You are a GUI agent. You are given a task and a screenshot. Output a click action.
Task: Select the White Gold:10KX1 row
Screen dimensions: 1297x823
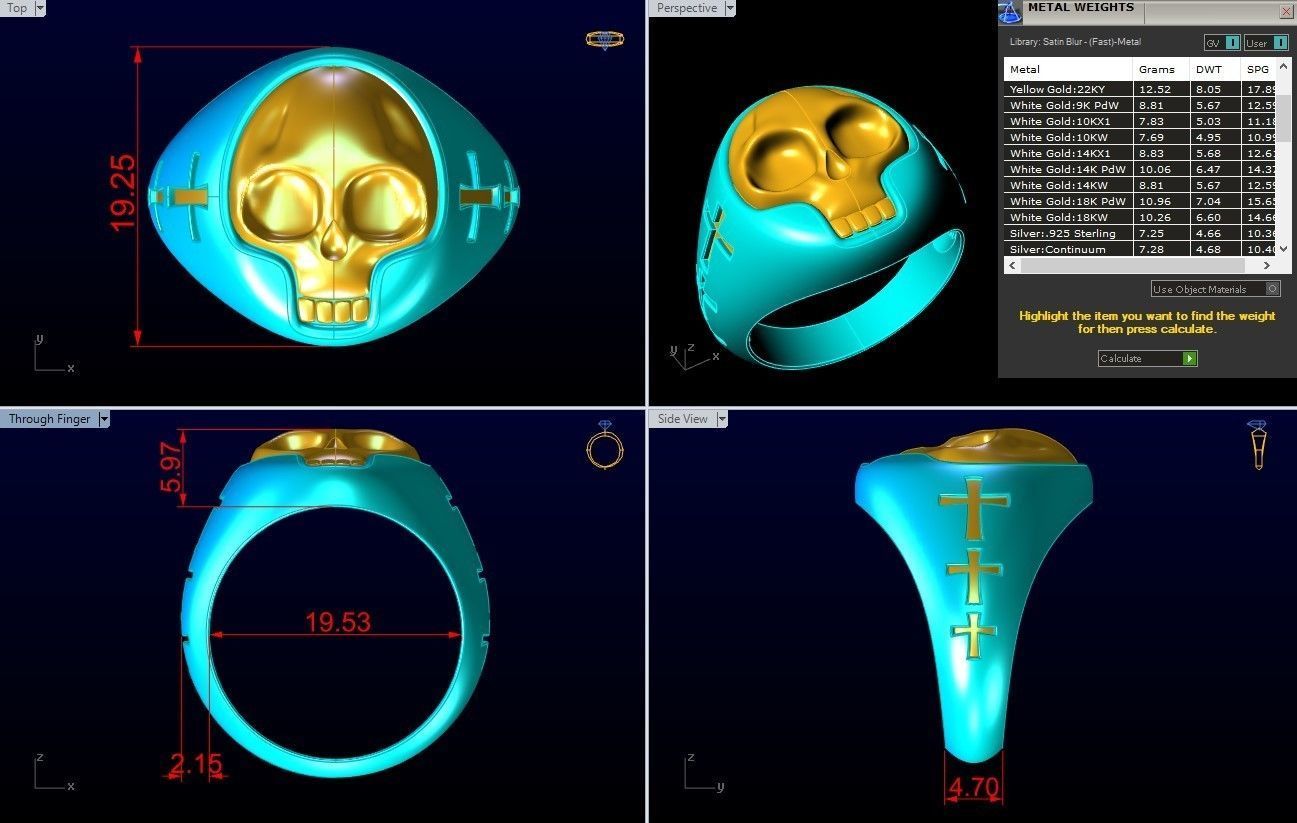(x=1141, y=121)
